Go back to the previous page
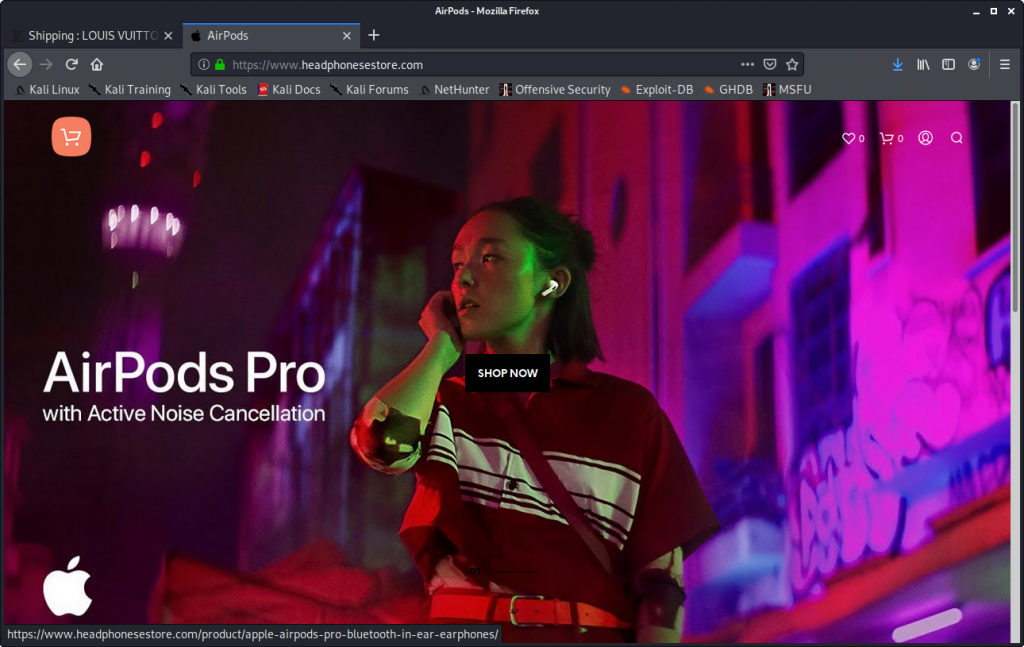Viewport: 1024px width, 647px height. (20, 64)
